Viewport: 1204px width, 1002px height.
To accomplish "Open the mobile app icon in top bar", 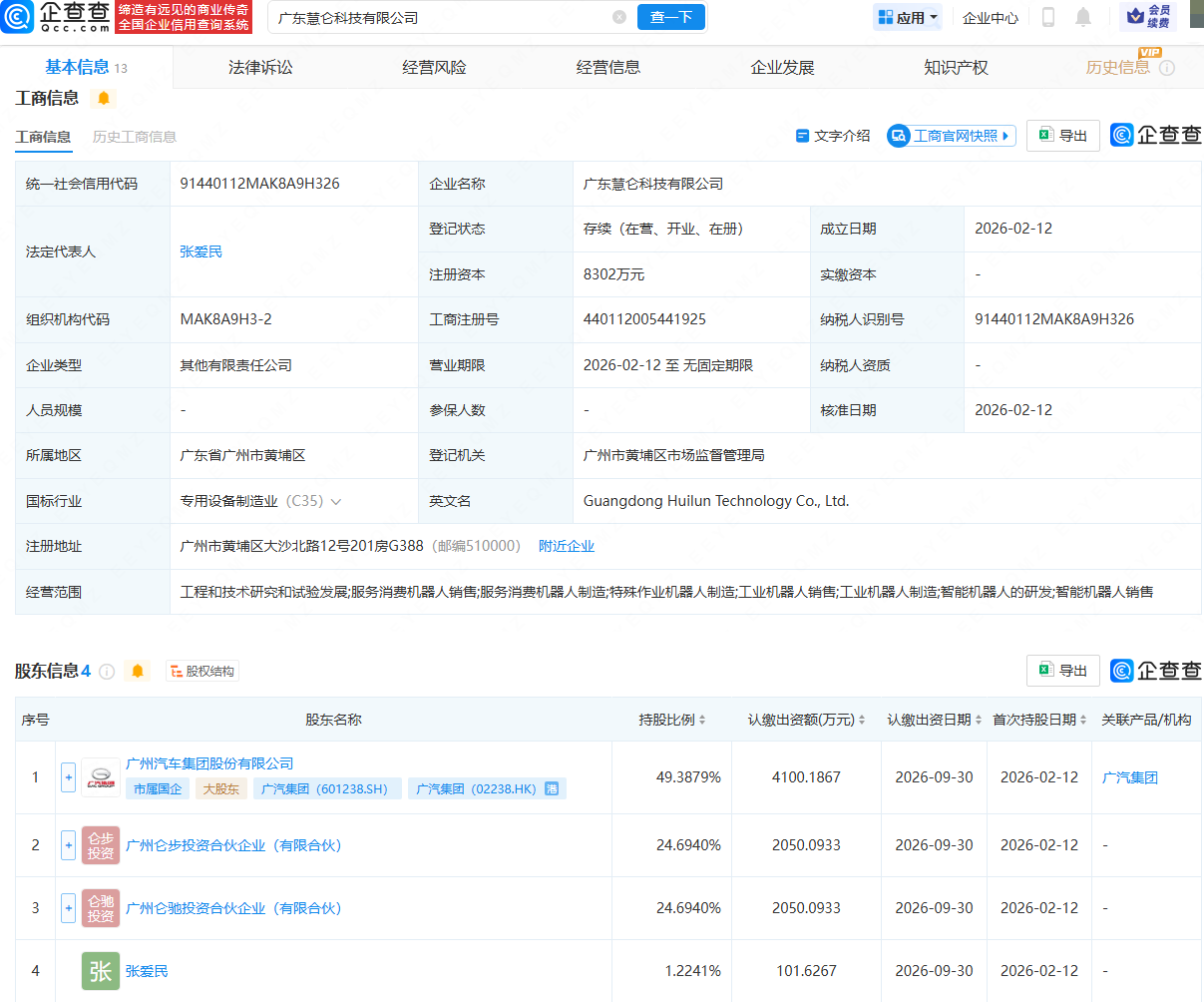I will pyautogui.click(x=1049, y=17).
